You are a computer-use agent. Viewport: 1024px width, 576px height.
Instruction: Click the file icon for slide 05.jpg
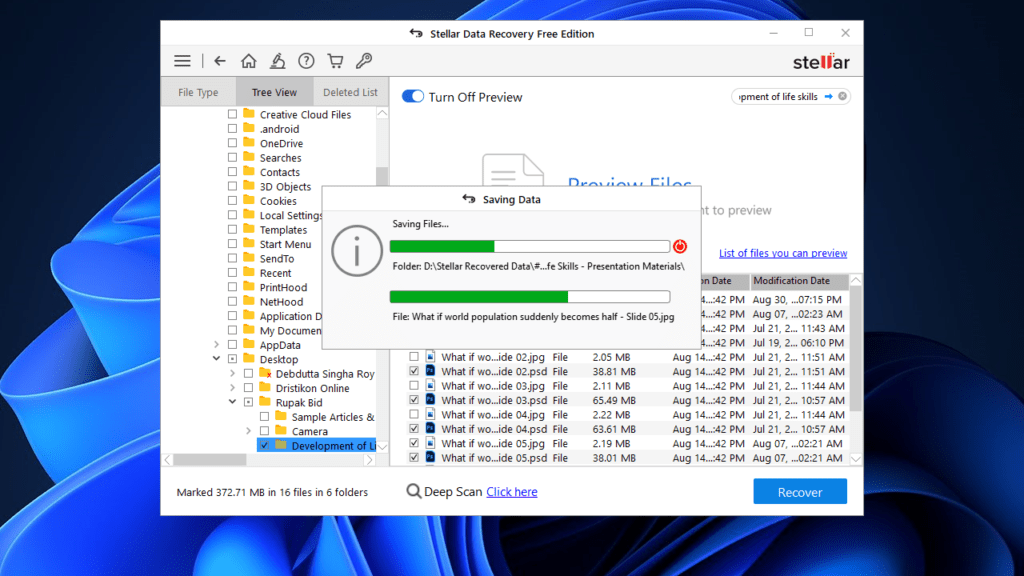[430, 443]
